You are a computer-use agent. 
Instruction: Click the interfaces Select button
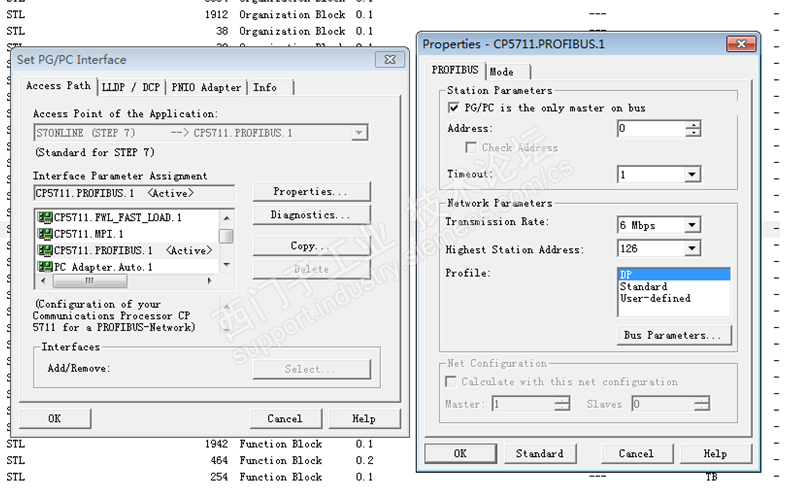tap(311, 369)
